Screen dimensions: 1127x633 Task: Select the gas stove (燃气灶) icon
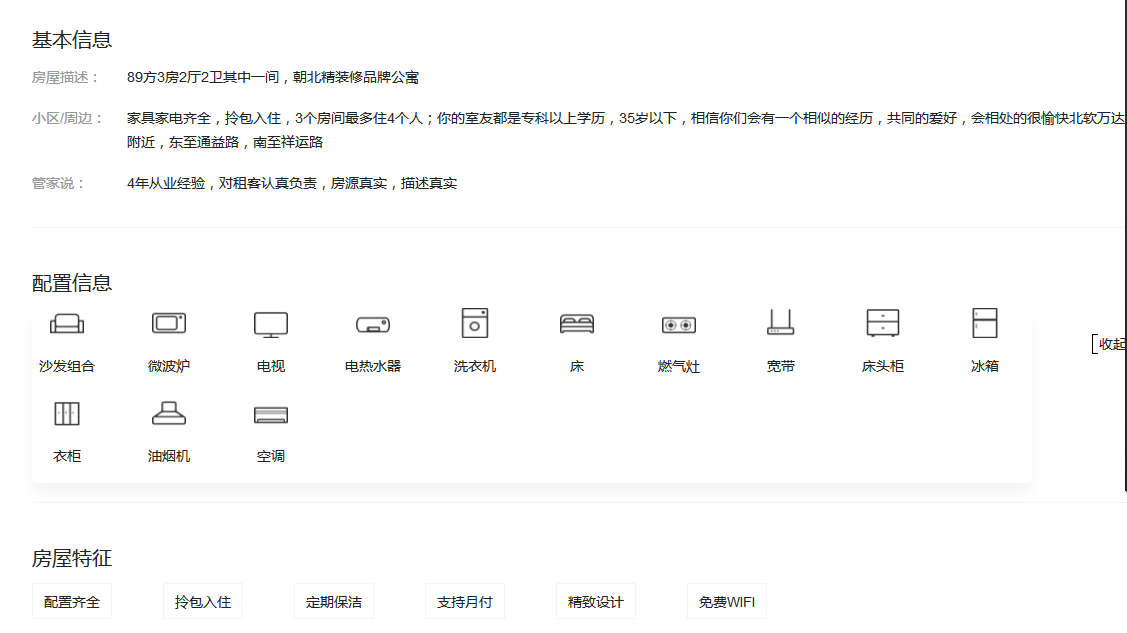click(x=679, y=325)
